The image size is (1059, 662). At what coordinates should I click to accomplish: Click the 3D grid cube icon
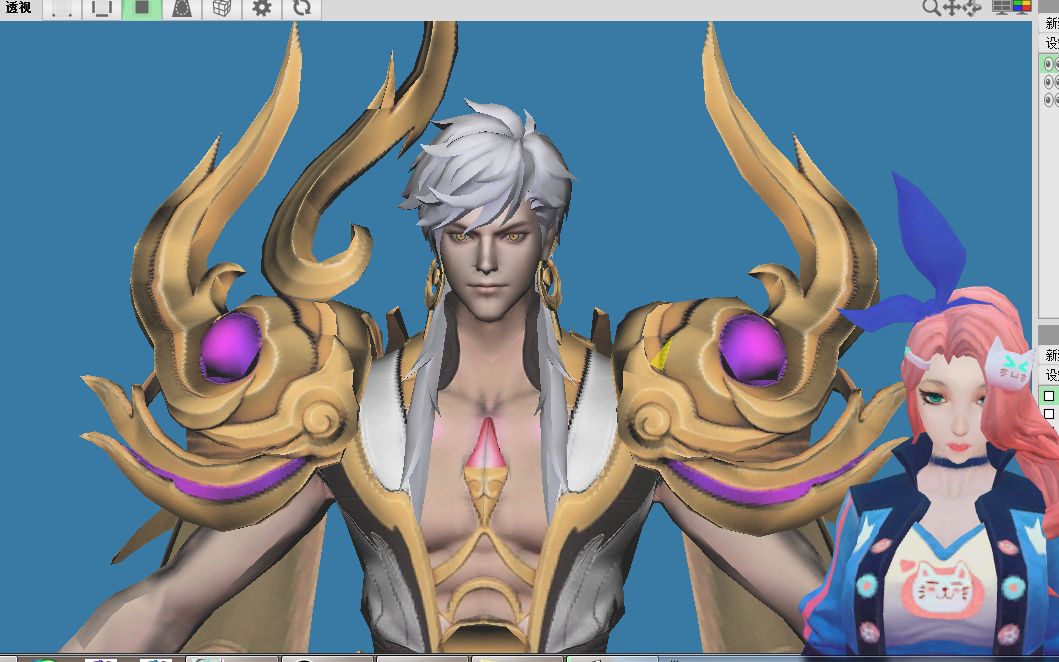(222, 9)
